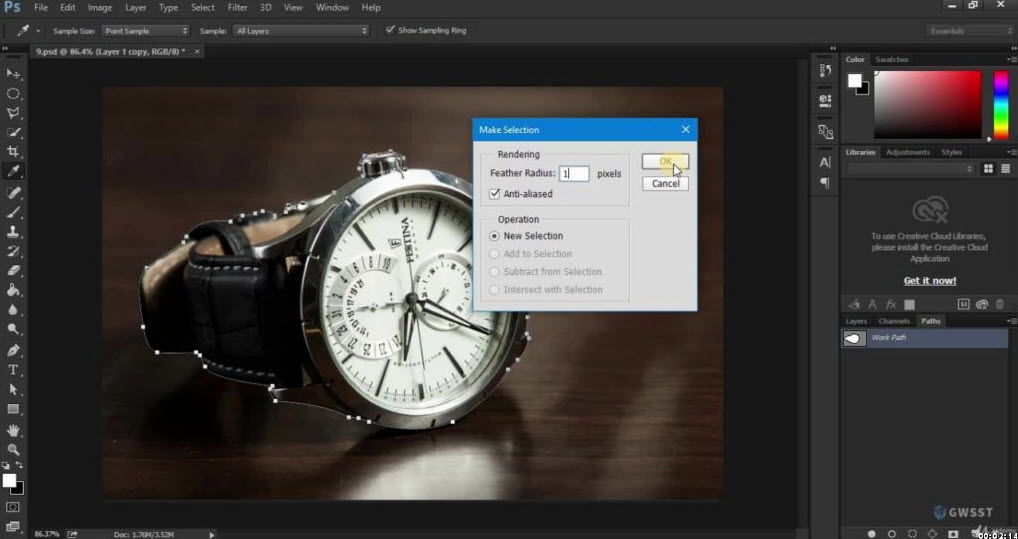Open the Select menu
1018x539 pixels.
point(203,8)
